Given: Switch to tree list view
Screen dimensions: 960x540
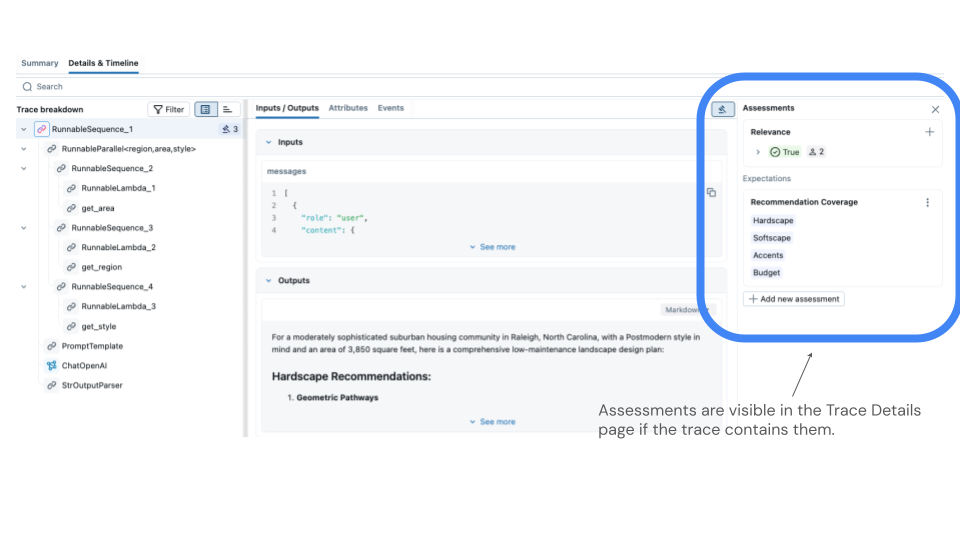Looking at the screenshot, I should pos(205,109).
